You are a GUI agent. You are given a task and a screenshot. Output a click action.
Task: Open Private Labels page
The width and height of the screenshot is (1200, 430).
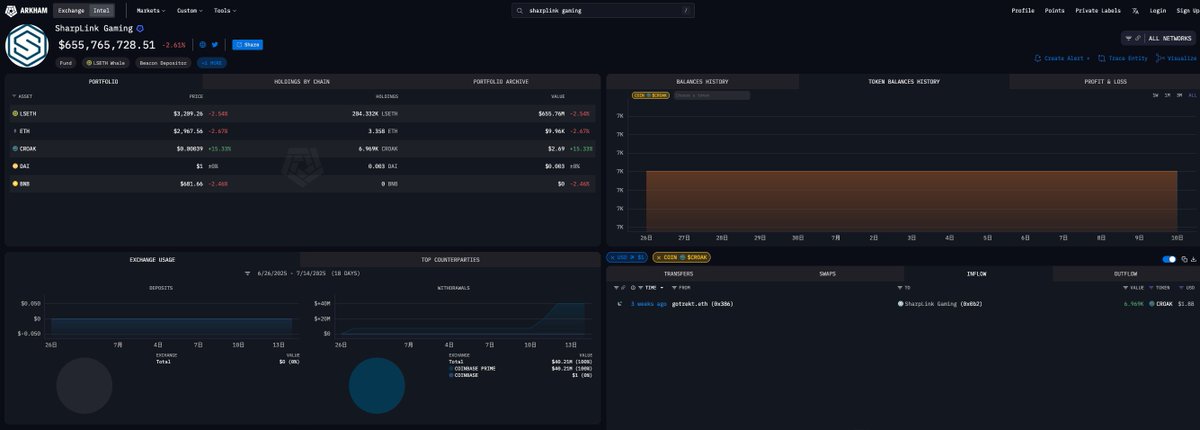coord(1098,10)
